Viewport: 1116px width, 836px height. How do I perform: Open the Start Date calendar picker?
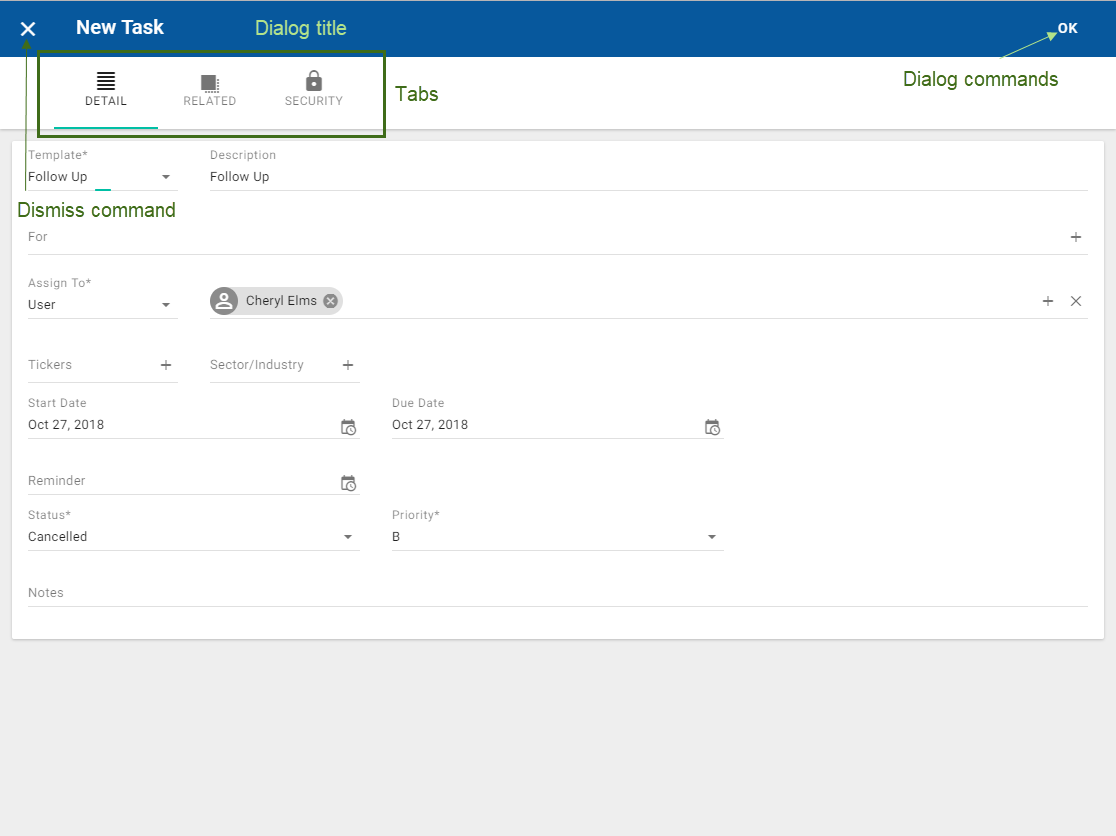[348, 427]
